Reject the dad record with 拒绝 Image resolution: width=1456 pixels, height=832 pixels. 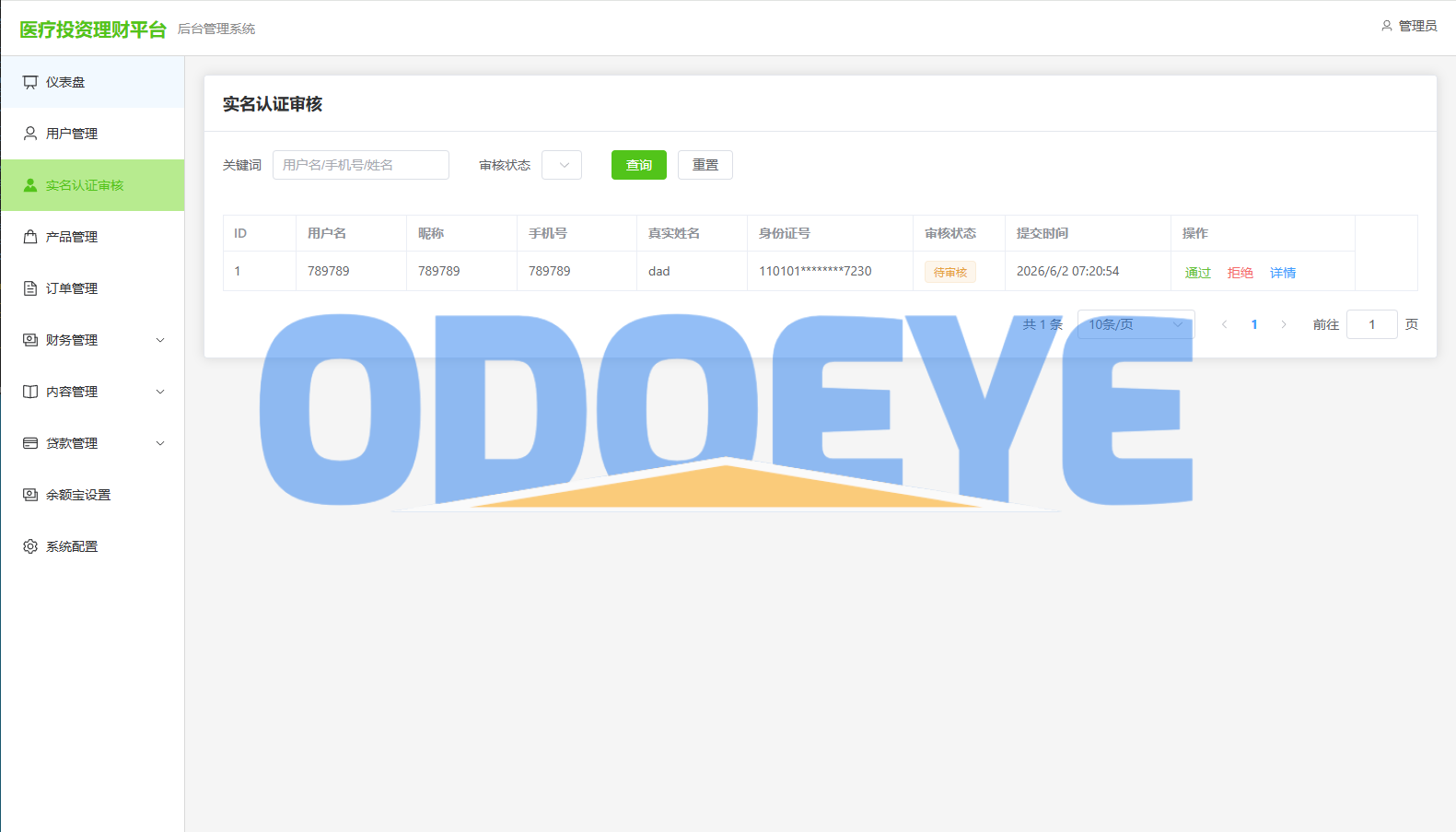point(1240,273)
